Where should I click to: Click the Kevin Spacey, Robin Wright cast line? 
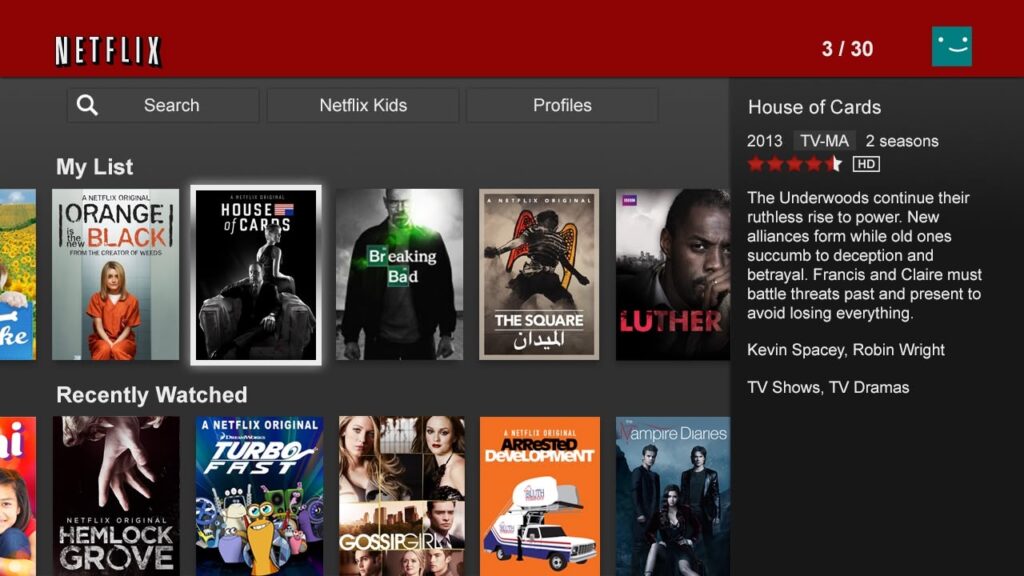tap(846, 350)
